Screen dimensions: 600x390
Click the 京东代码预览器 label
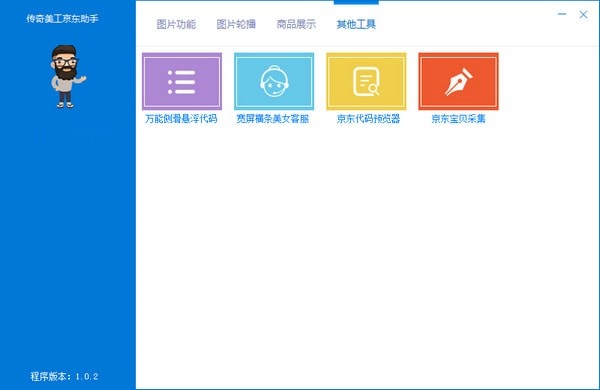click(x=368, y=119)
